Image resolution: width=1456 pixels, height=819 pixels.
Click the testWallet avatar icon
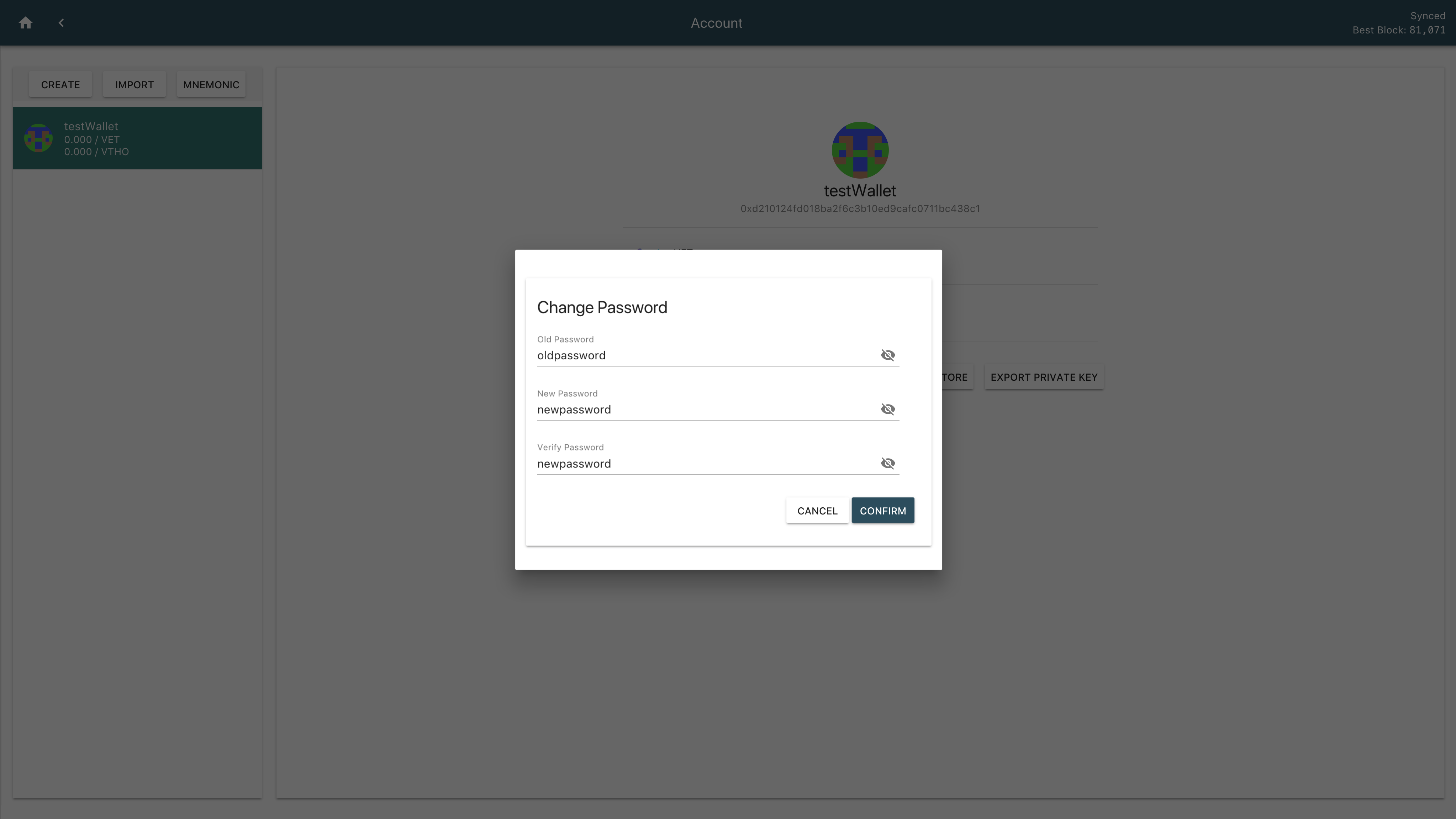(x=38, y=138)
